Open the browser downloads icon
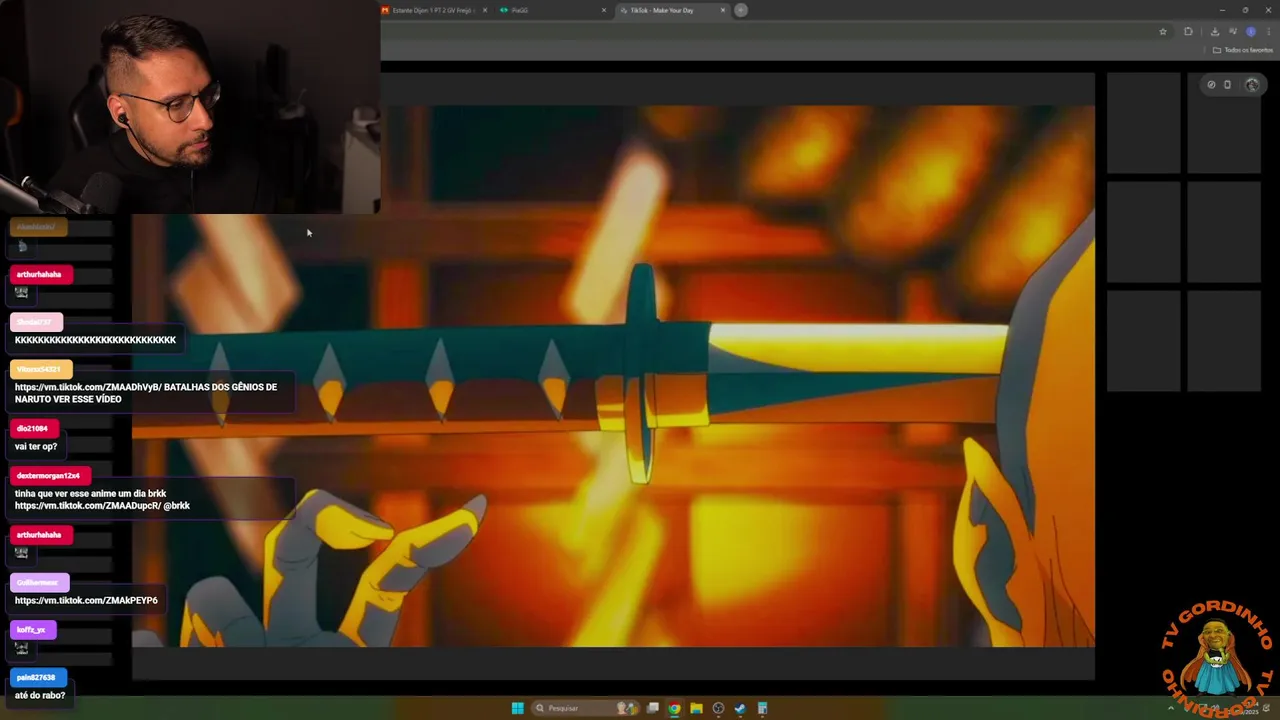The height and width of the screenshot is (720, 1280). click(1215, 32)
